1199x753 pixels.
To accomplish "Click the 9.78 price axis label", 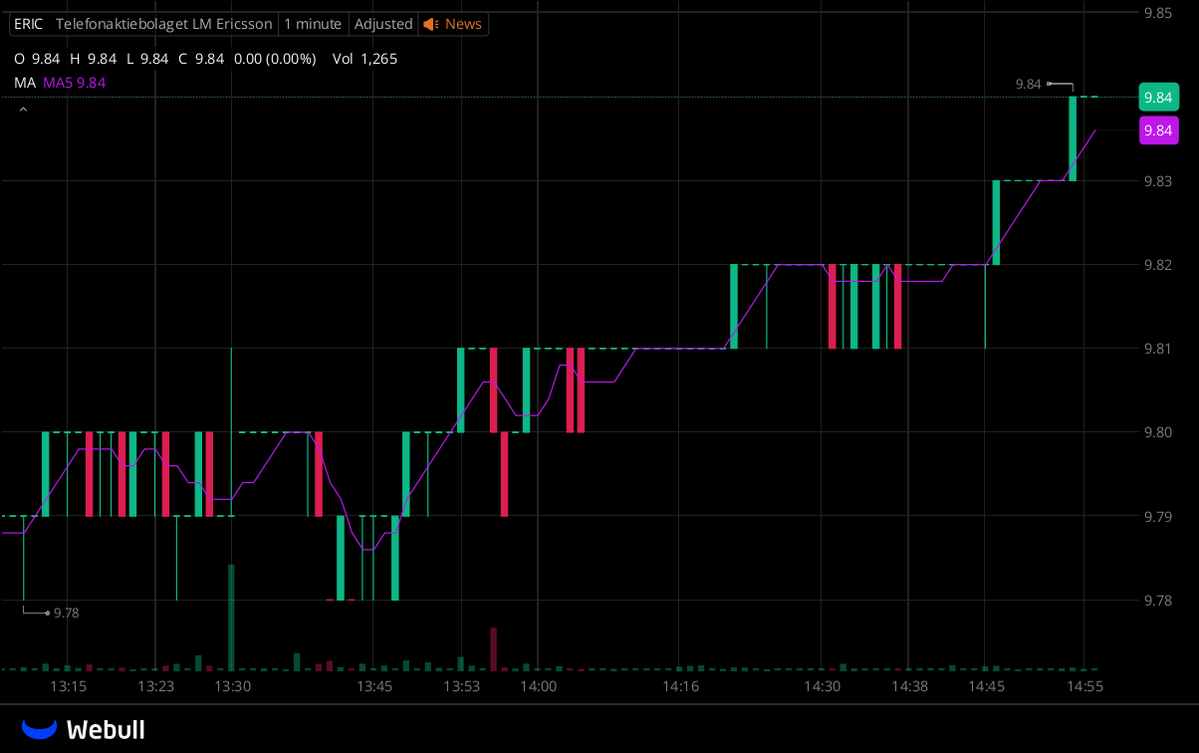I will (x=1158, y=601).
